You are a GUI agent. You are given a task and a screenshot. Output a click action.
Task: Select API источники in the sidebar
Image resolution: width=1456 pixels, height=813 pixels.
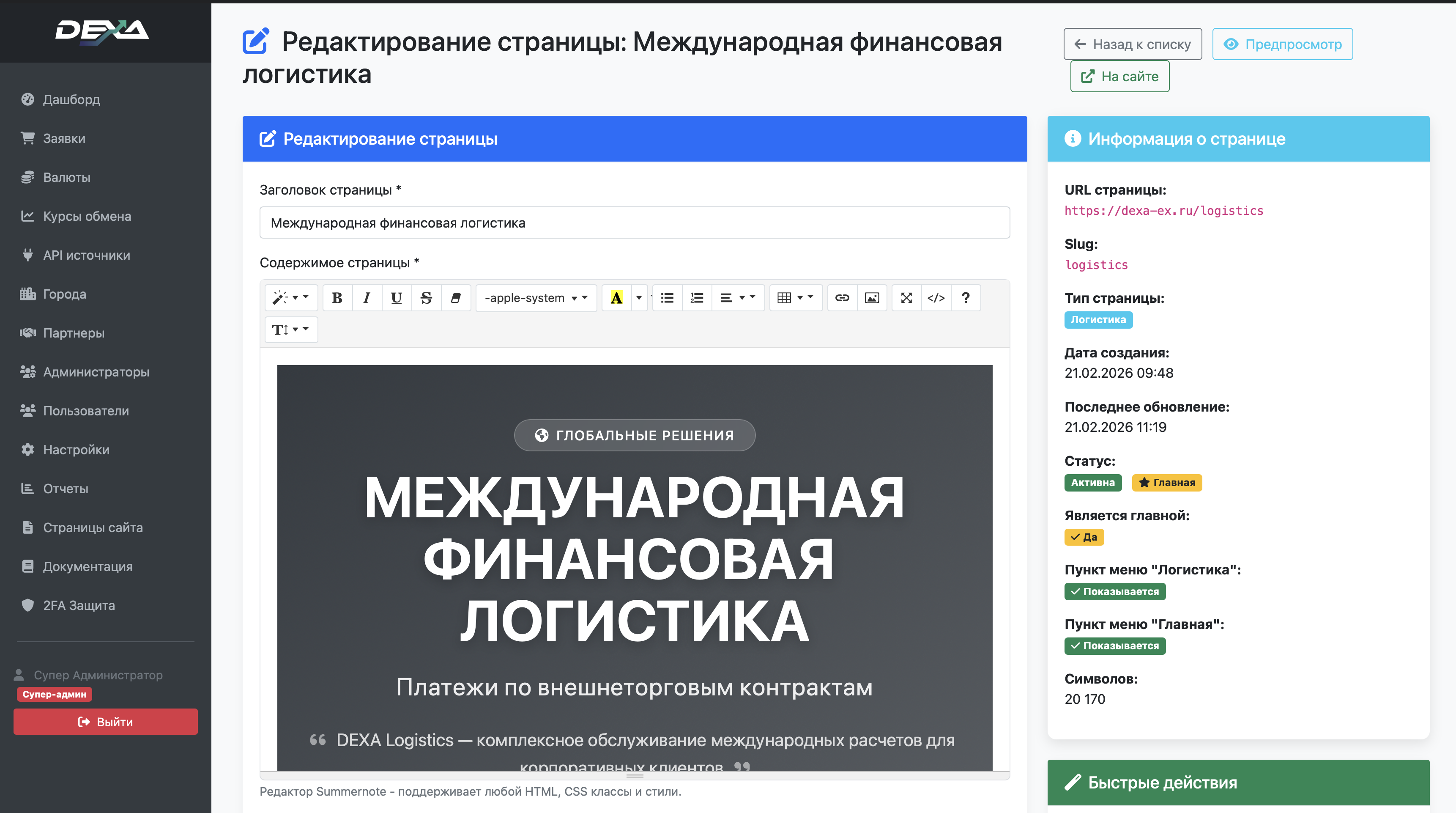tap(87, 255)
